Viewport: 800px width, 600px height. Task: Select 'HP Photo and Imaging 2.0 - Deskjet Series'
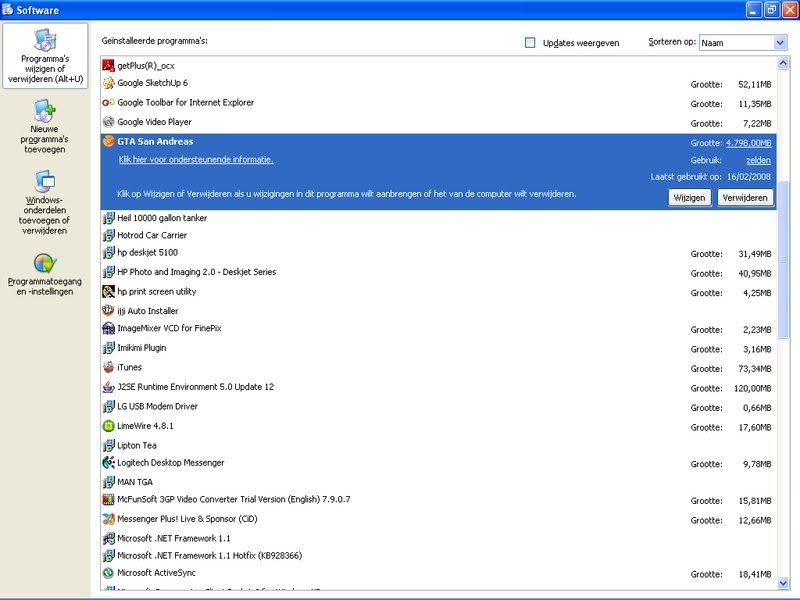tap(196, 272)
